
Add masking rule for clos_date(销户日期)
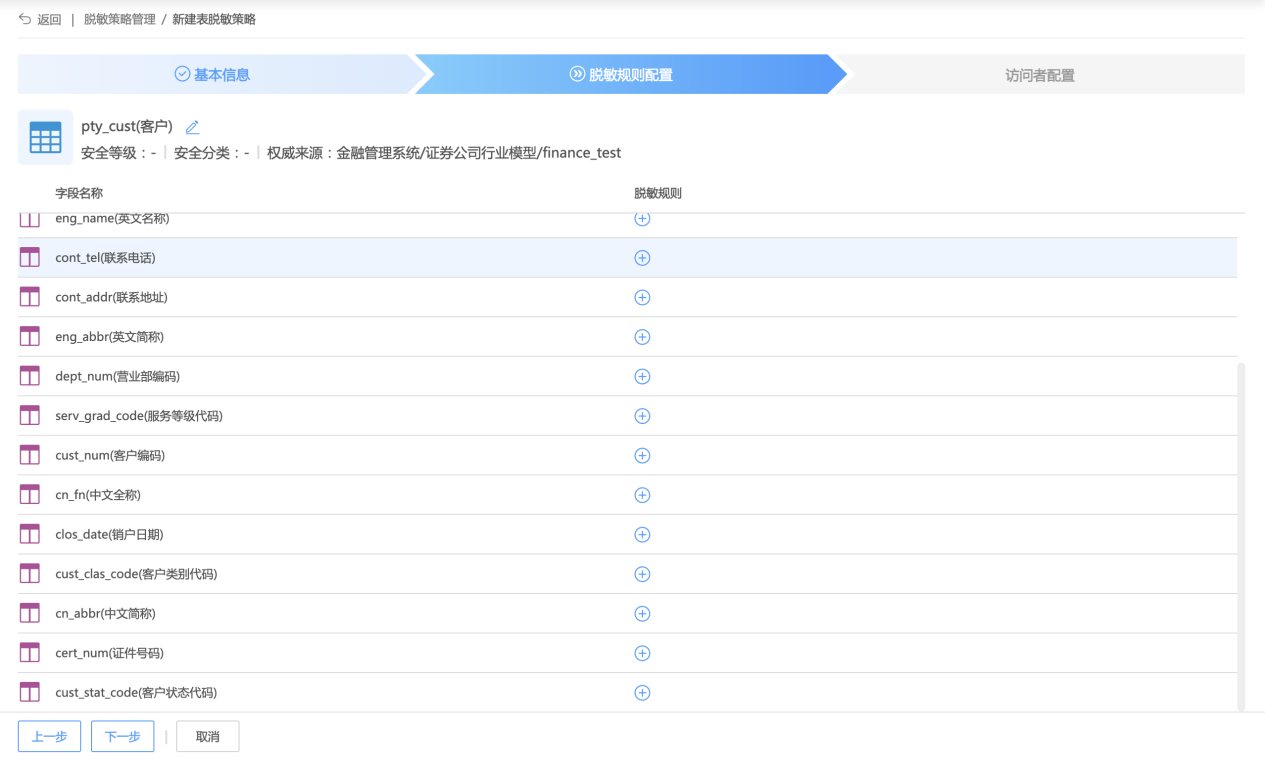click(x=642, y=534)
